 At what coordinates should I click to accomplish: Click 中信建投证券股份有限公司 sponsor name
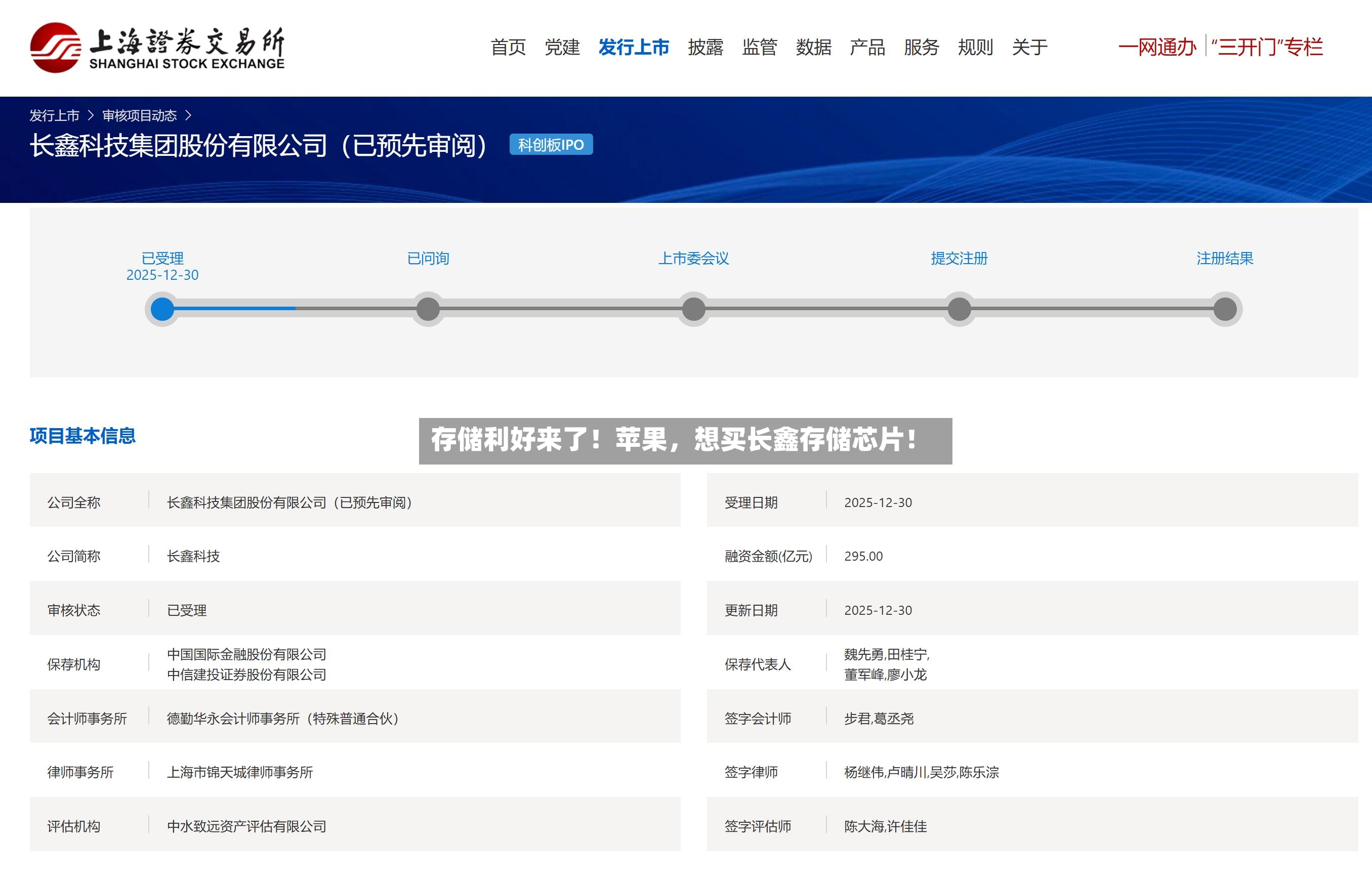tap(246, 675)
